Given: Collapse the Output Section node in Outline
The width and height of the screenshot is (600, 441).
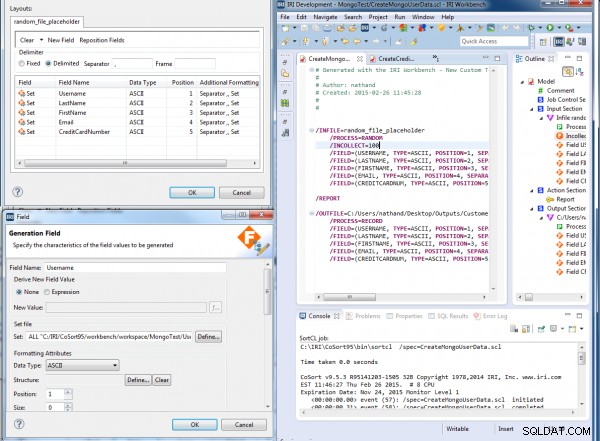Looking at the screenshot, I should click(x=532, y=209).
